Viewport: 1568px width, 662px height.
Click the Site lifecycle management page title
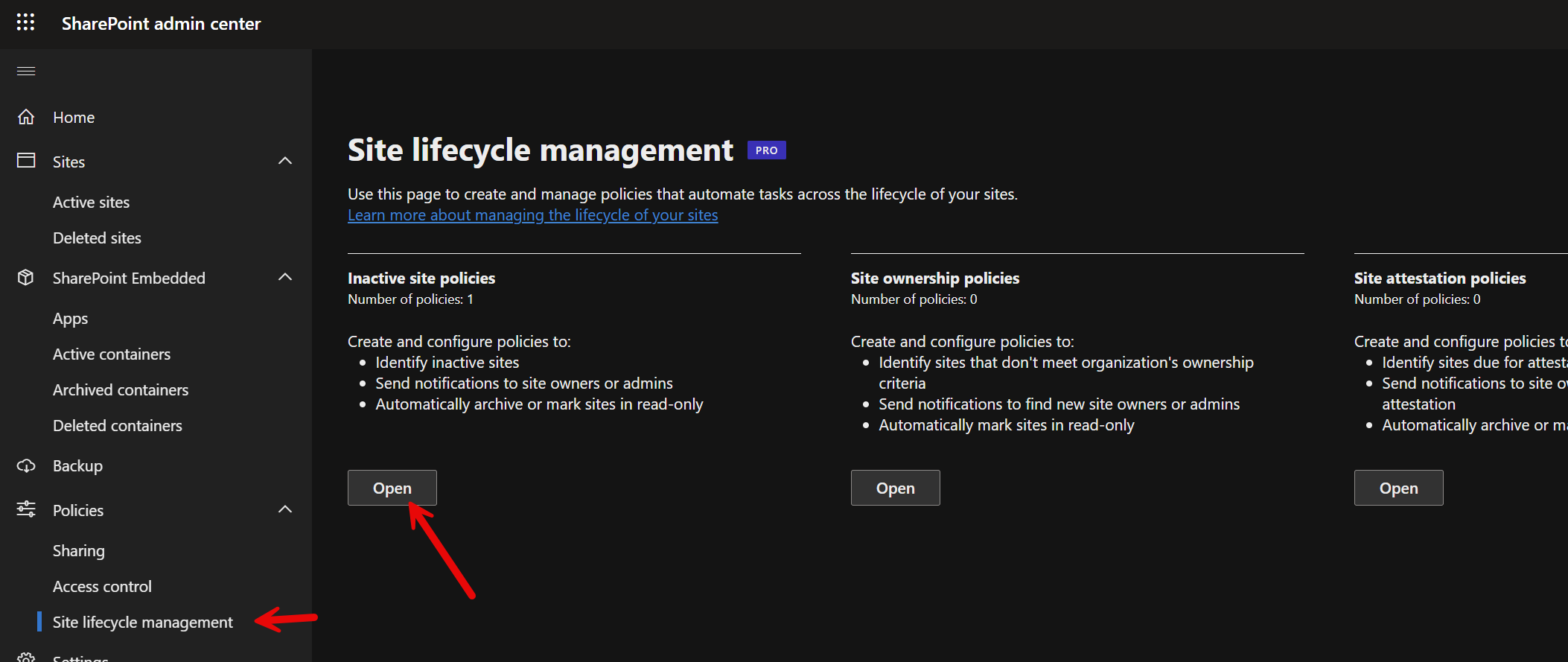point(541,150)
